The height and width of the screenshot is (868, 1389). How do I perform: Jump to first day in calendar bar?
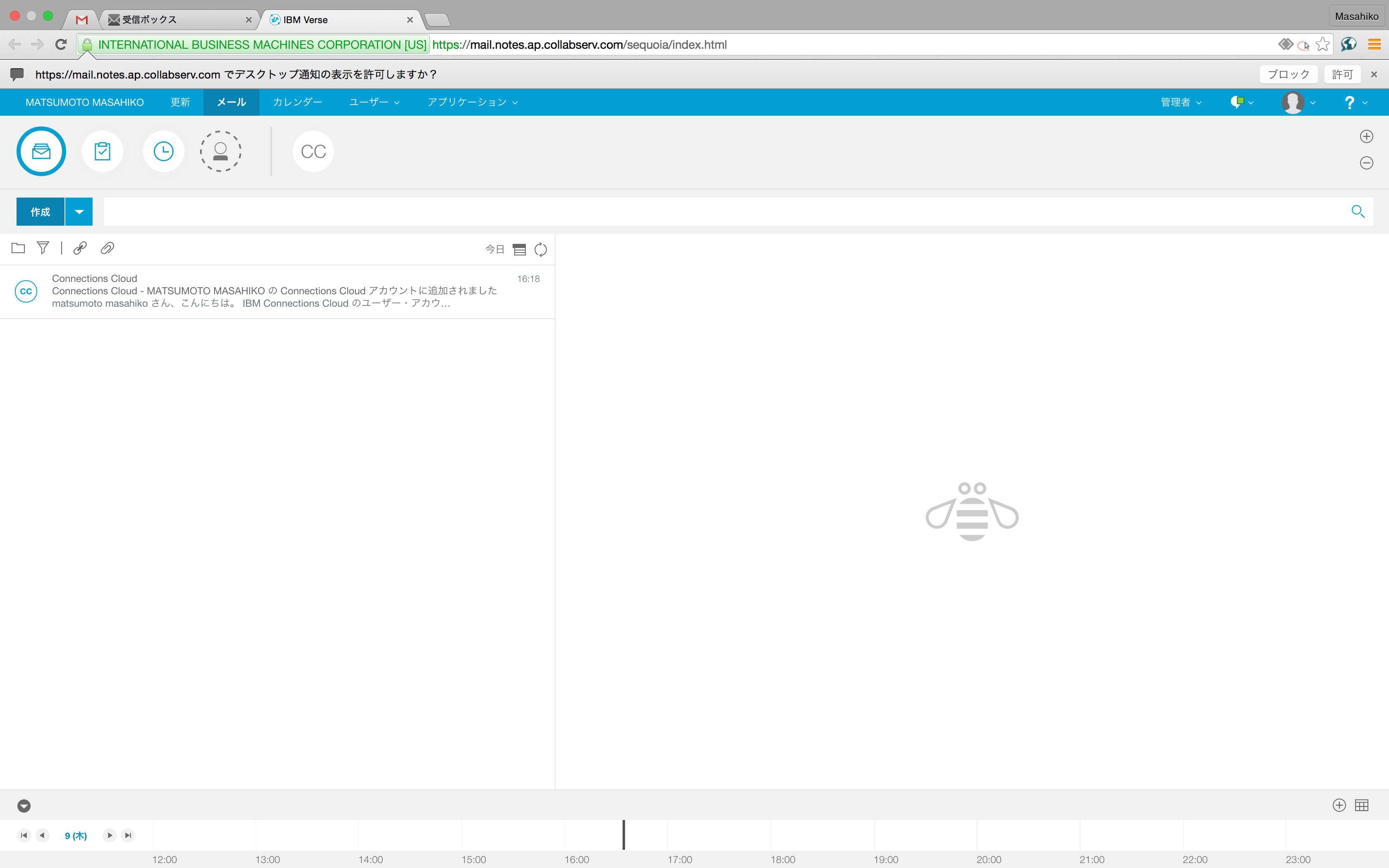pos(24,835)
